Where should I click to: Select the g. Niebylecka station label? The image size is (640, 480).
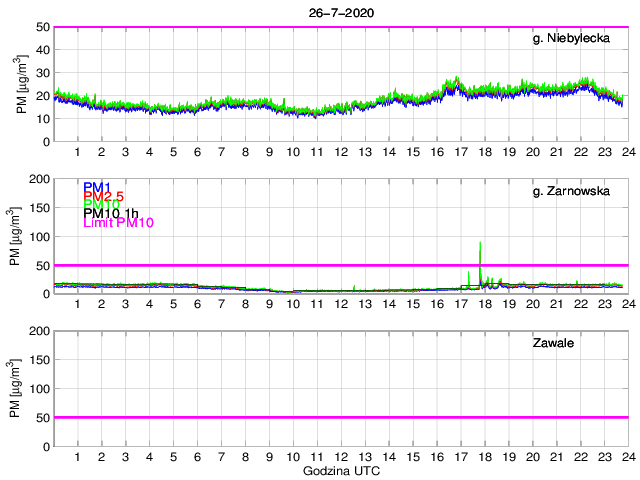577,39
